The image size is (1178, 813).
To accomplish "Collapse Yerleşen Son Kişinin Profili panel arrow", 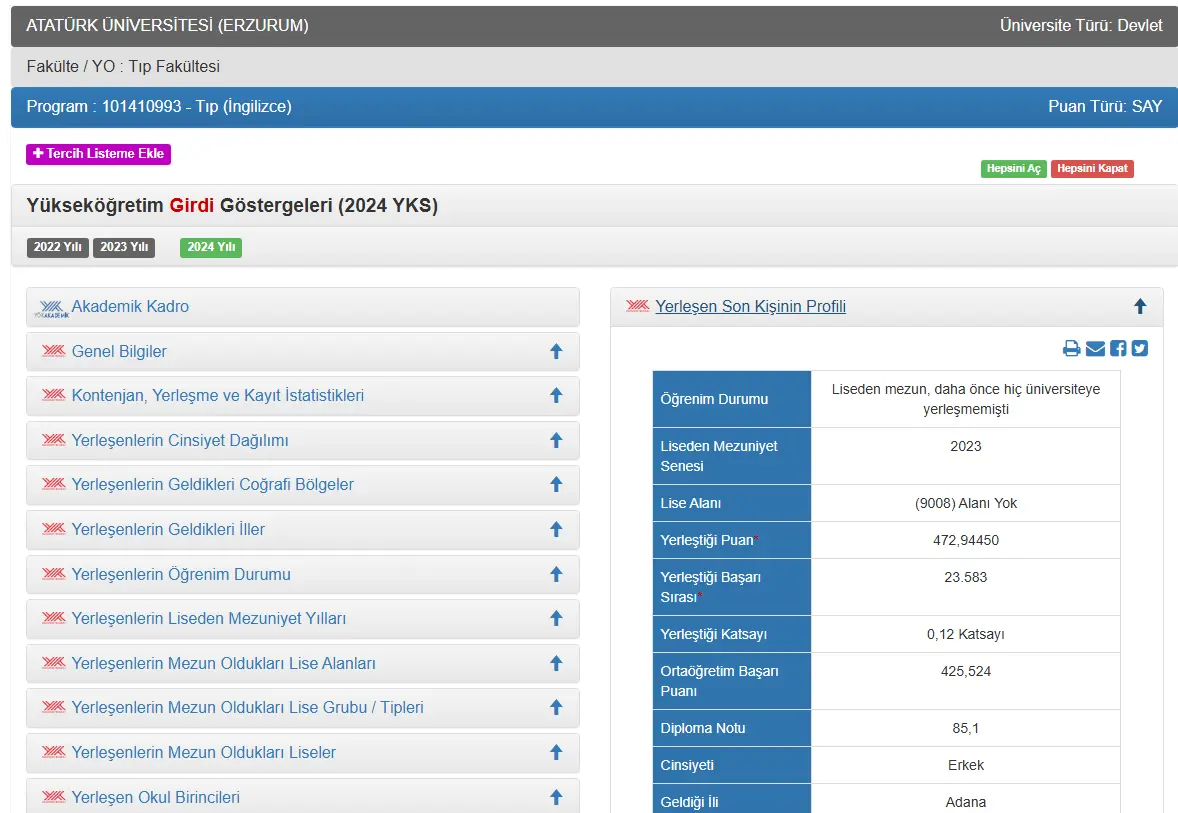I will point(1140,306).
